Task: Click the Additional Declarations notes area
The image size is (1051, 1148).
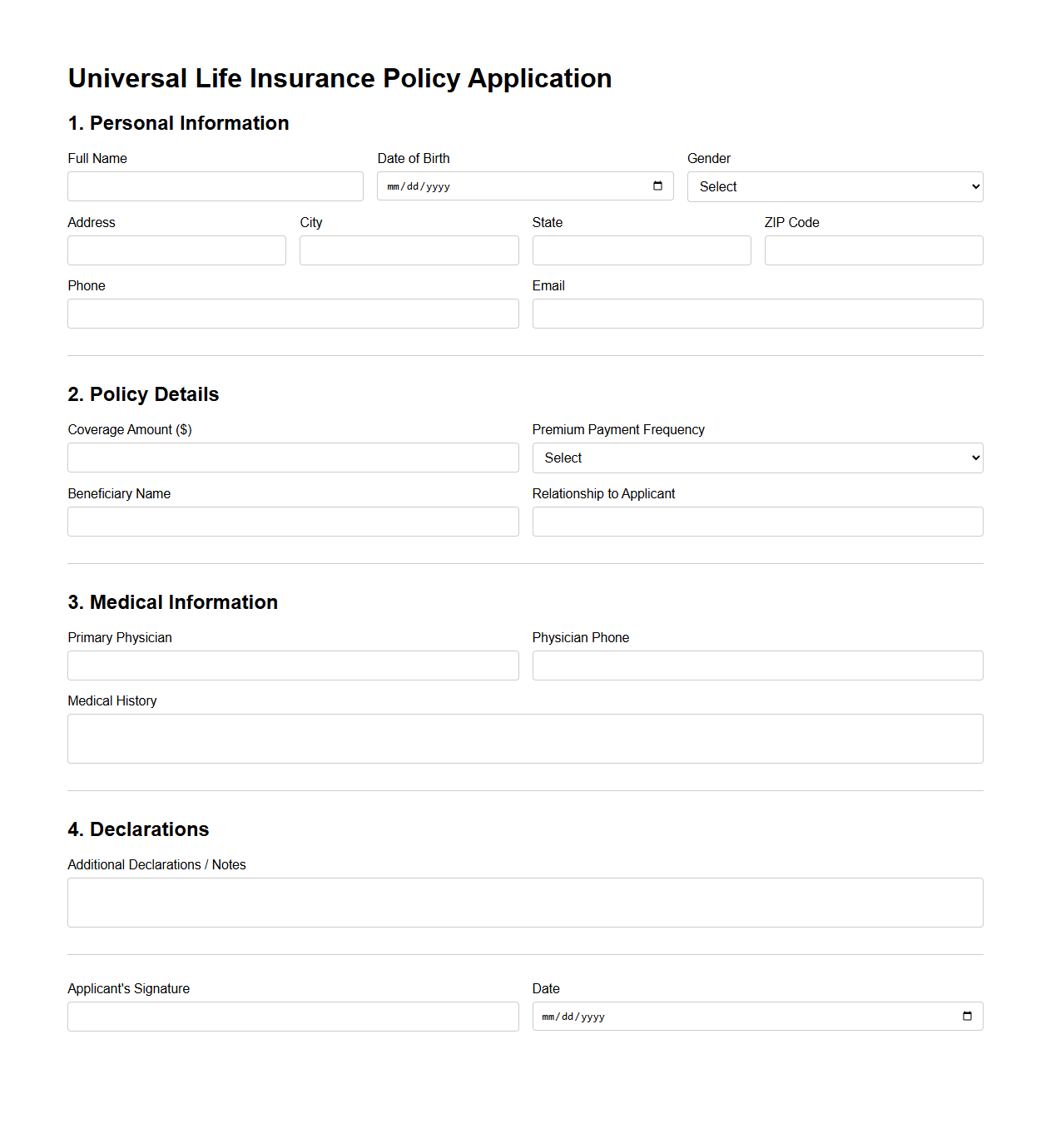Action: (524, 902)
